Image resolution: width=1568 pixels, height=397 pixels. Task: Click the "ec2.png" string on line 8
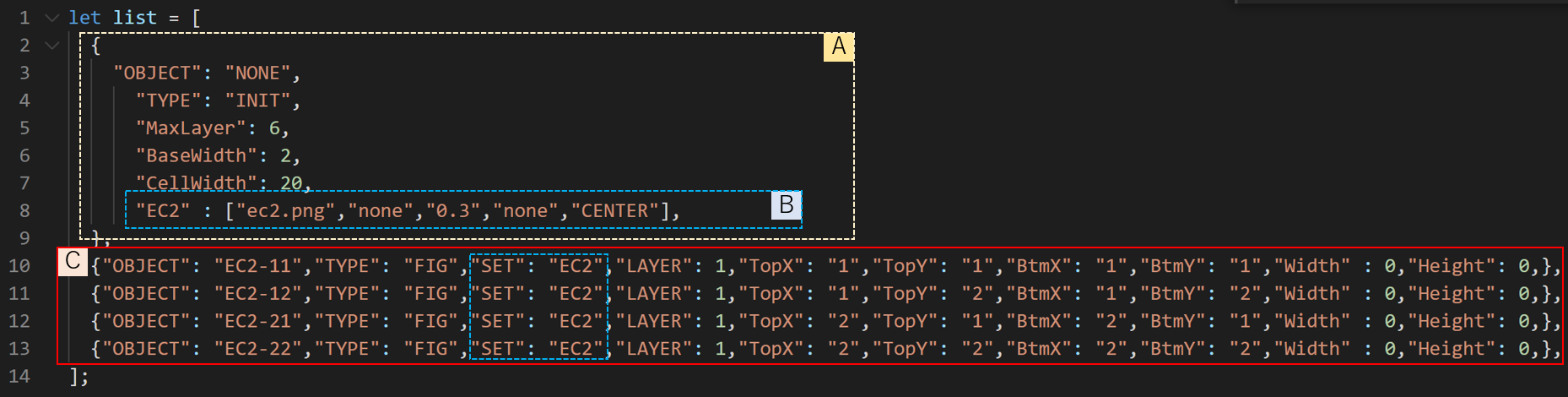[285, 210]
